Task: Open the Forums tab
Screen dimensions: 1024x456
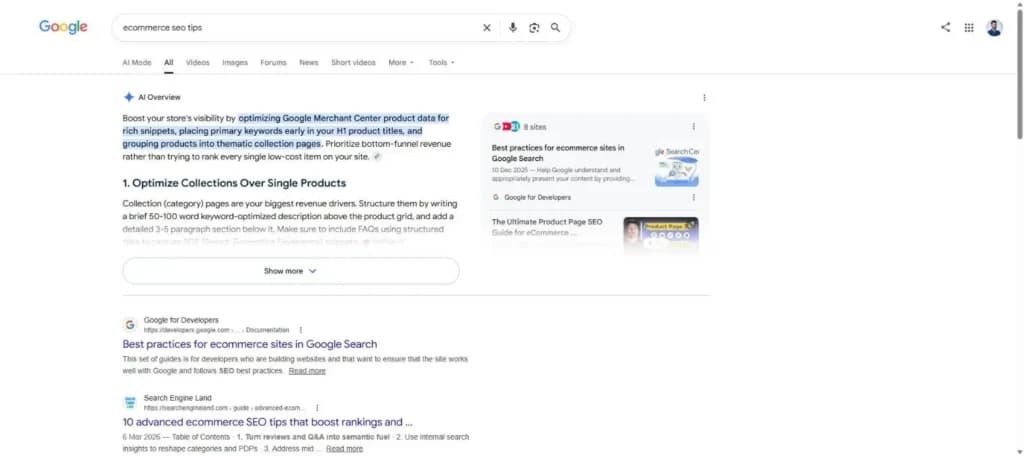Action: point(273,63)
